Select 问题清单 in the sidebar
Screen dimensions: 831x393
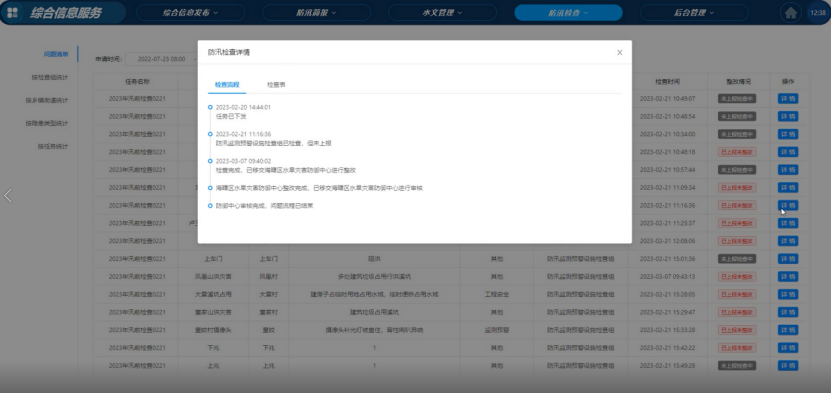[x=56, y=54]
